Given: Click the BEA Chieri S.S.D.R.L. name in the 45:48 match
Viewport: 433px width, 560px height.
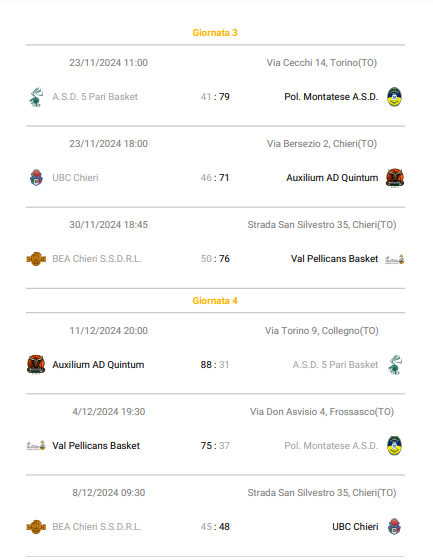Looking at the screenshot, I should click(x=97, y=527).
